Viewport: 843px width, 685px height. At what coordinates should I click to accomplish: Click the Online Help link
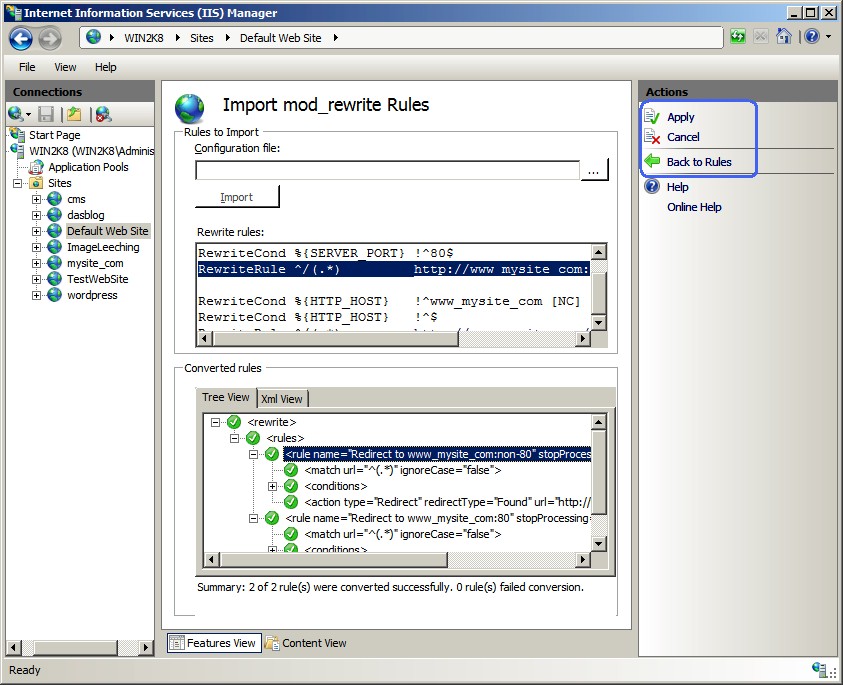pos(694,206)
